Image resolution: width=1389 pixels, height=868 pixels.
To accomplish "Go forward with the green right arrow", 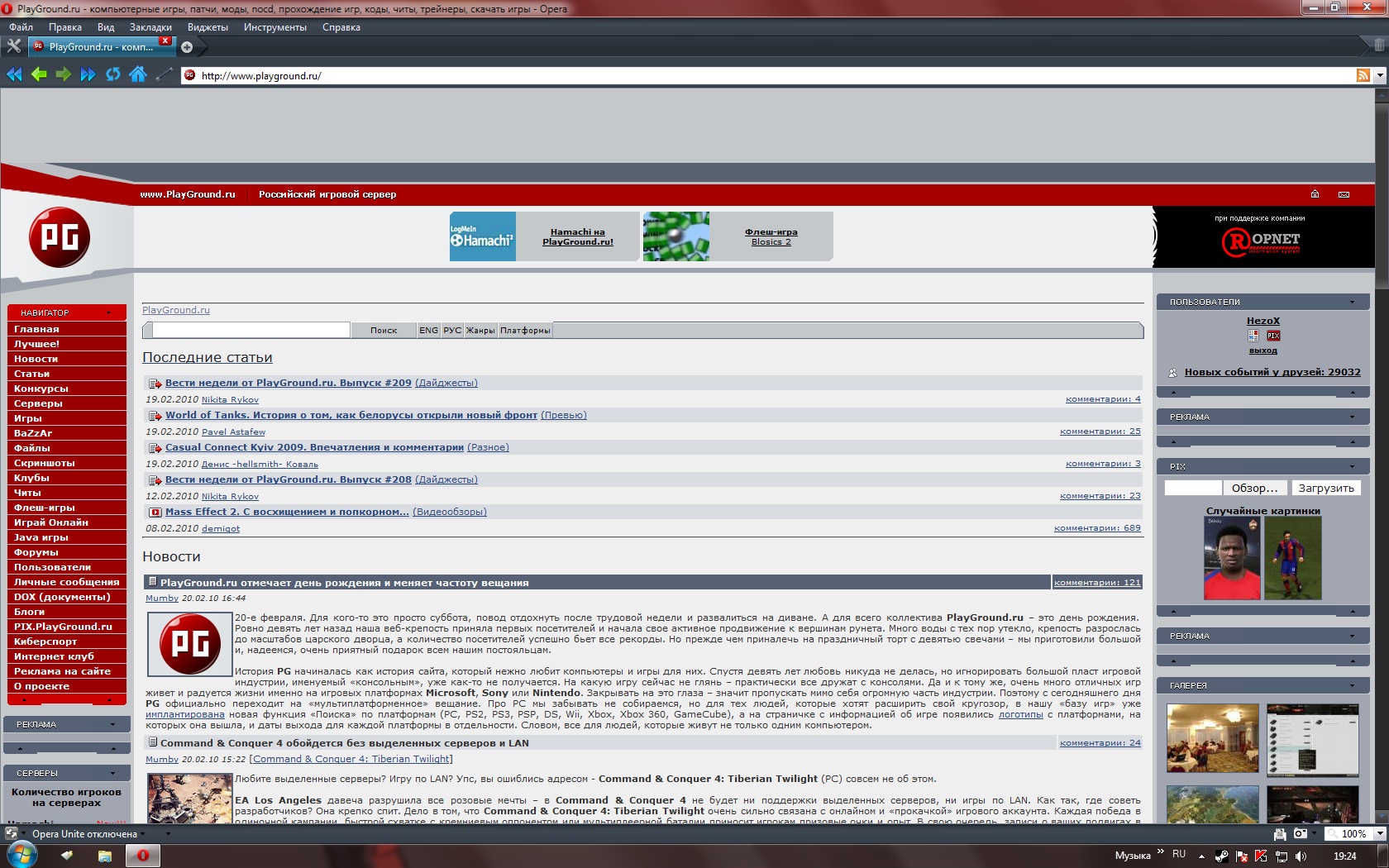I will (x=63, y=74).
